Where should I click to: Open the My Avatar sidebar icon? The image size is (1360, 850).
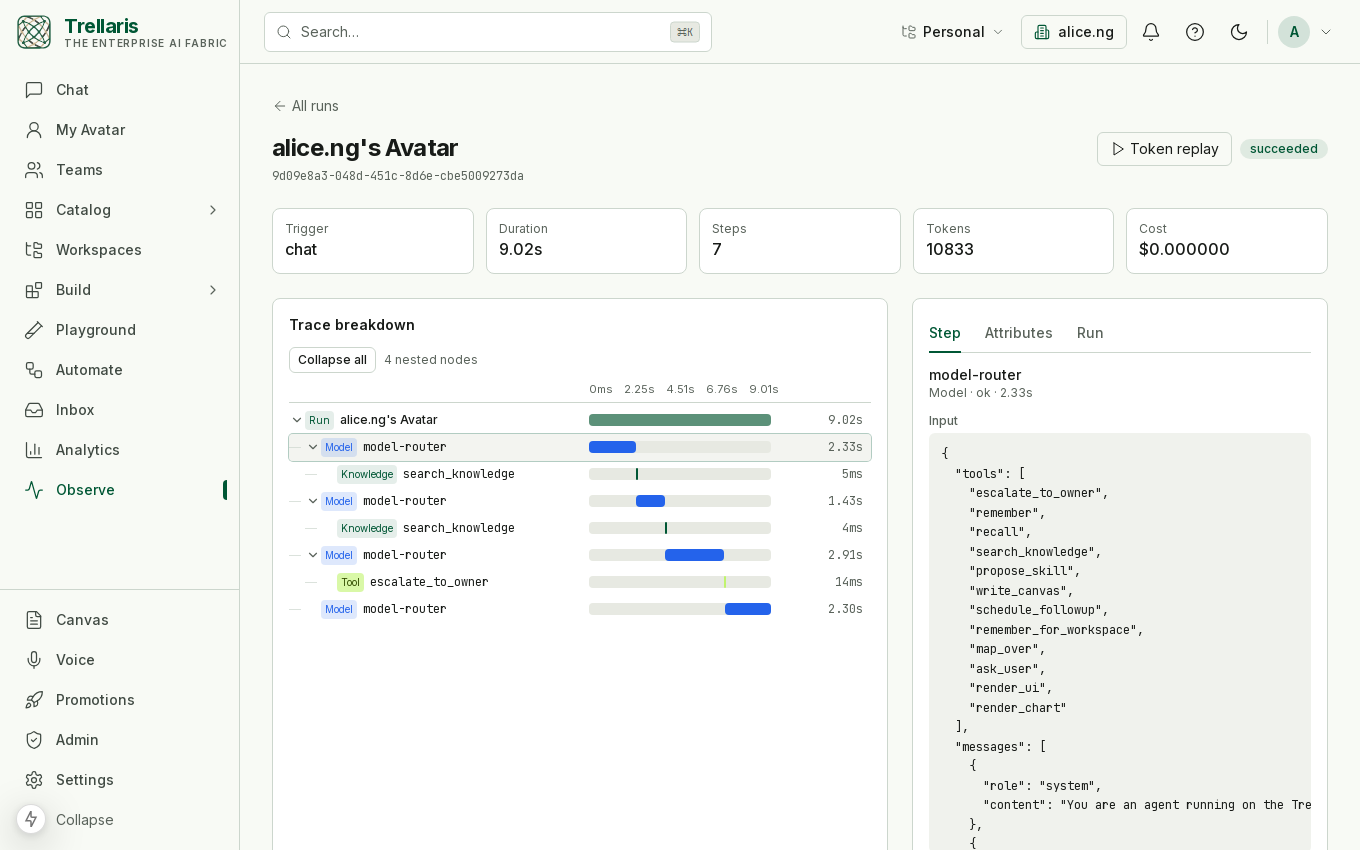34,130
